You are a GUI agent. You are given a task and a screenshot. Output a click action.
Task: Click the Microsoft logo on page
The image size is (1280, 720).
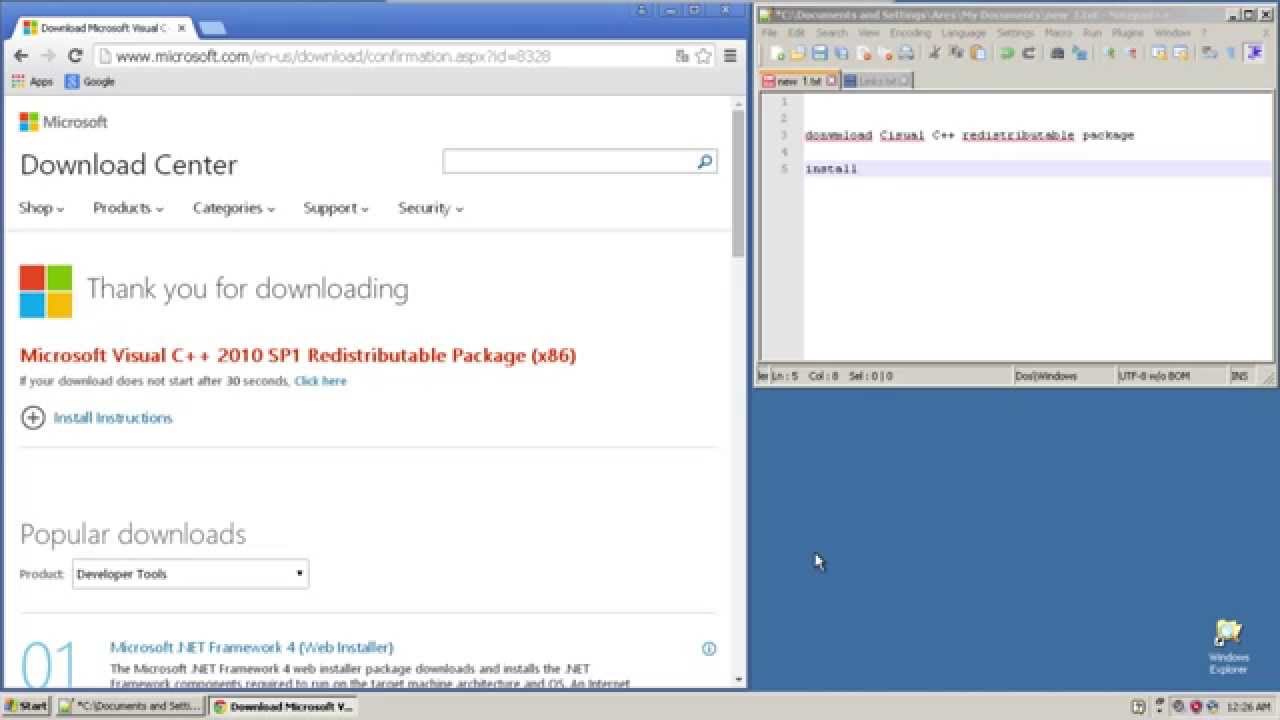[63, 122]
